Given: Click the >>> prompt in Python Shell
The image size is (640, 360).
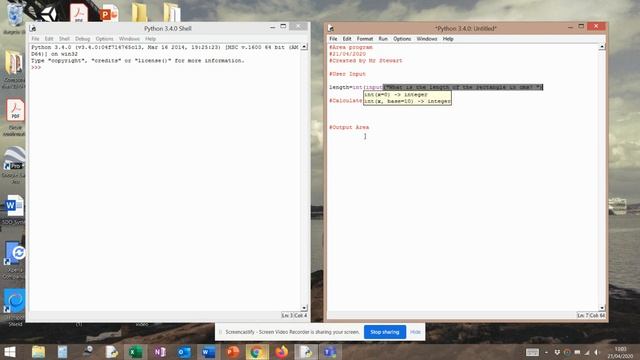Looking at the screenshot, I should pos(36,67).
